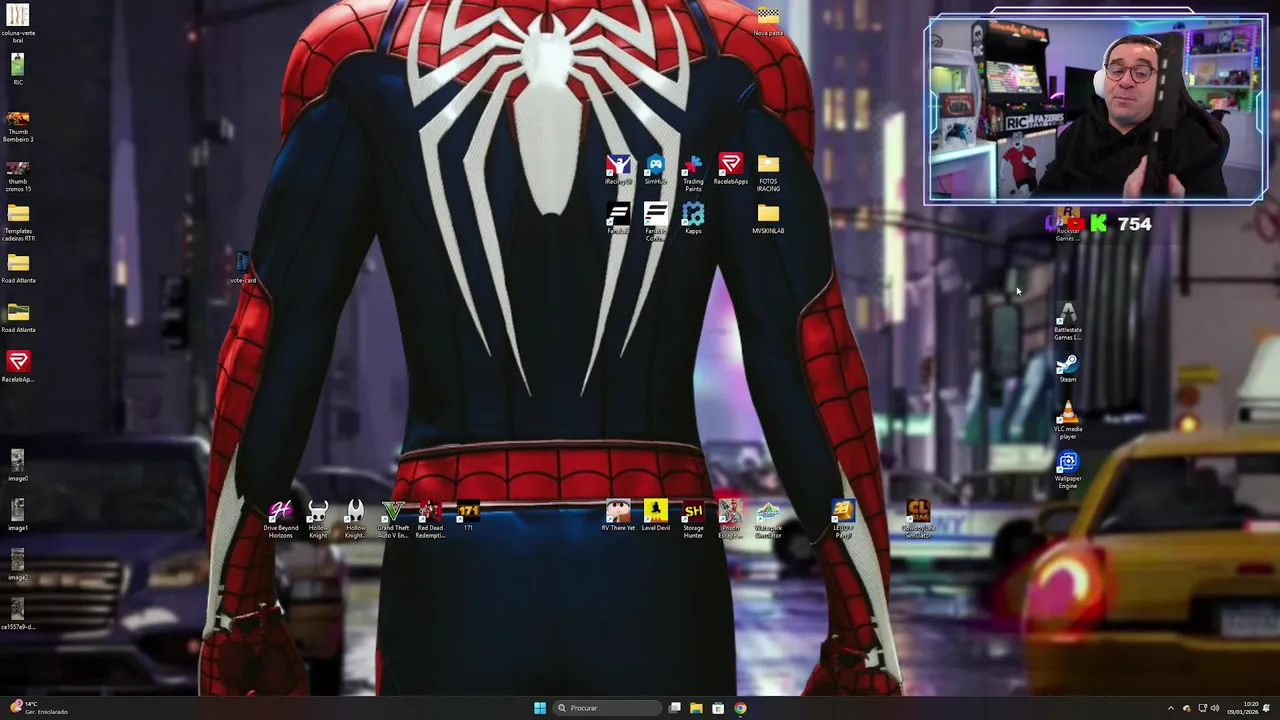
Task: Open Templates cadeiras RTR folder
Action: [18, 222]
